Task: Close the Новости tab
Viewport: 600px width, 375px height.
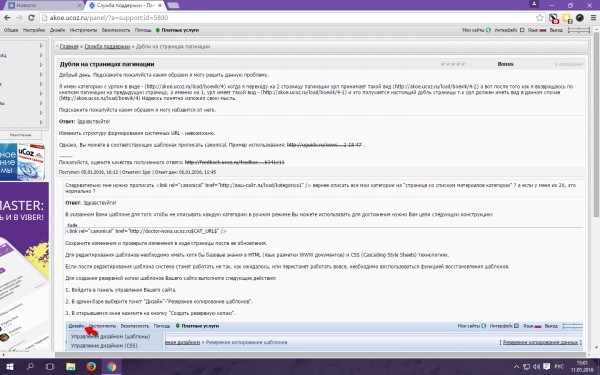Action: pos(80,5)
